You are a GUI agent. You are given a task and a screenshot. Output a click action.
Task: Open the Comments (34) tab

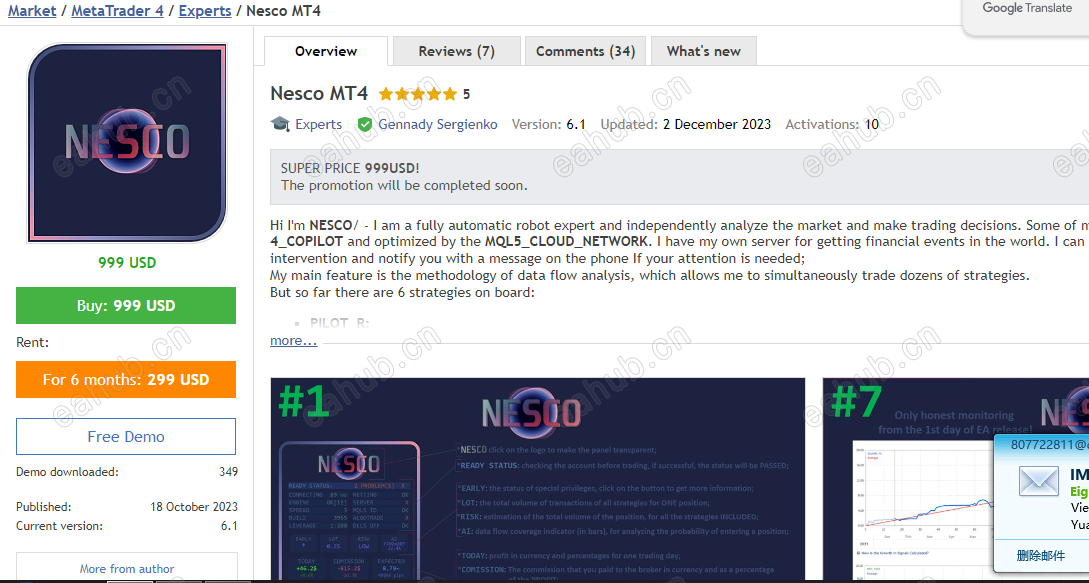(585, 51)
